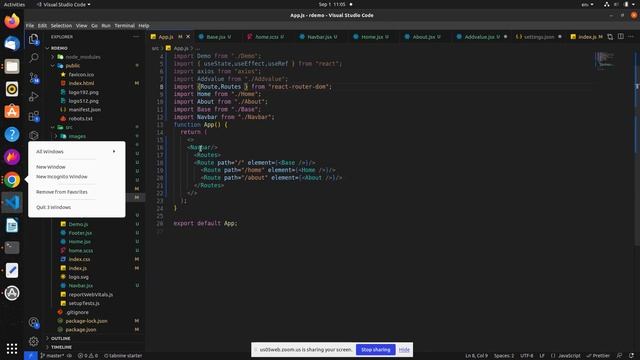Open Explorer more actions ellipsis
Viewport: 640px width, 360px height.
(136, 37)
